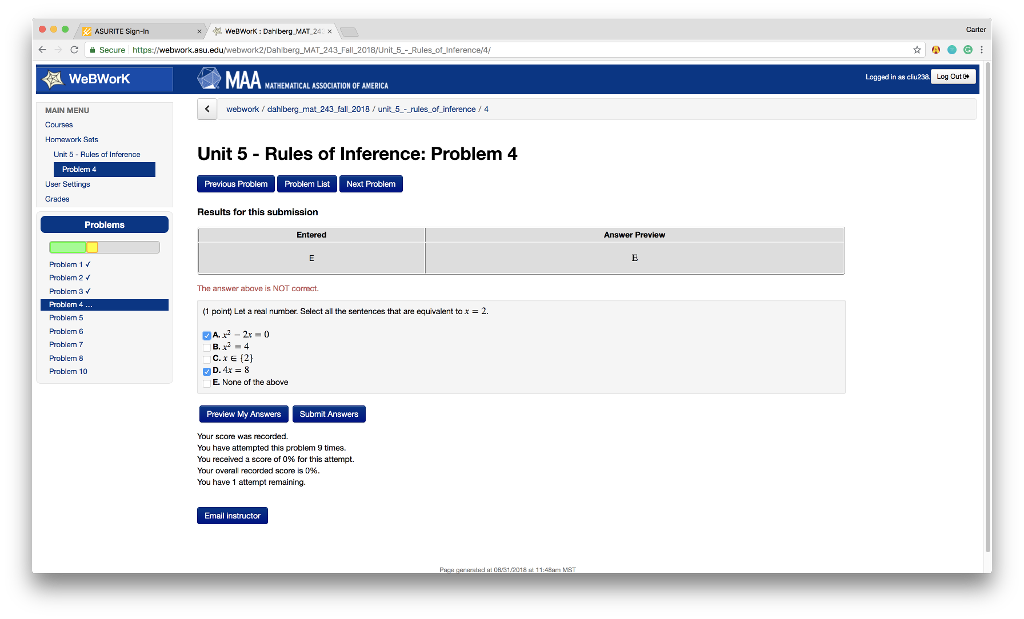Open the Chrome three-dot menu

tap(981, 50)
